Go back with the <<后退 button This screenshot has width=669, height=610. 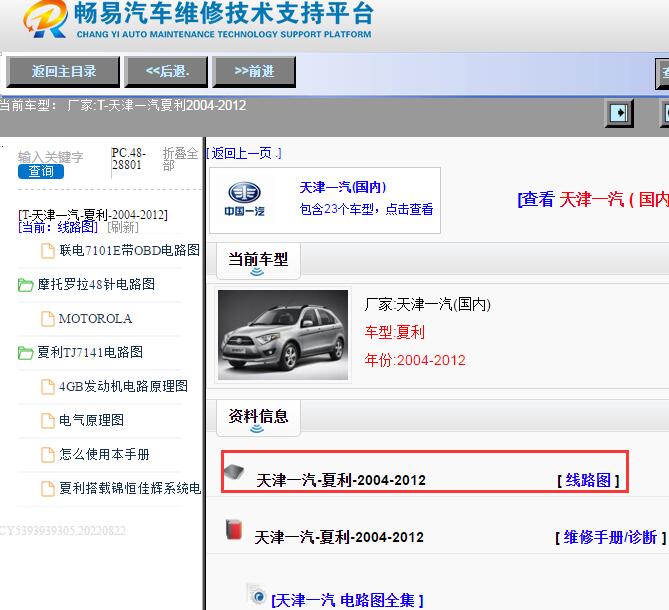point(166,72)
